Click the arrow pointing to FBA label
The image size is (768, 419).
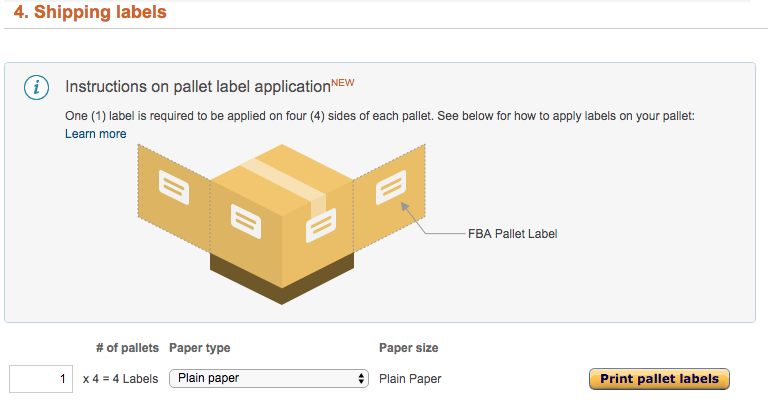click(414, 219)
